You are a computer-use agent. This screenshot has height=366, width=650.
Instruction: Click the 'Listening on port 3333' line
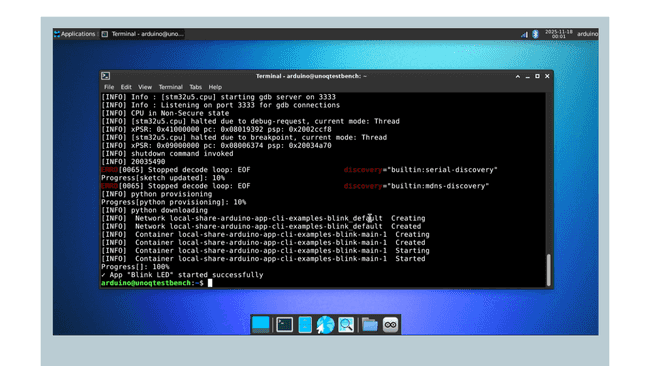coord(221,105)
